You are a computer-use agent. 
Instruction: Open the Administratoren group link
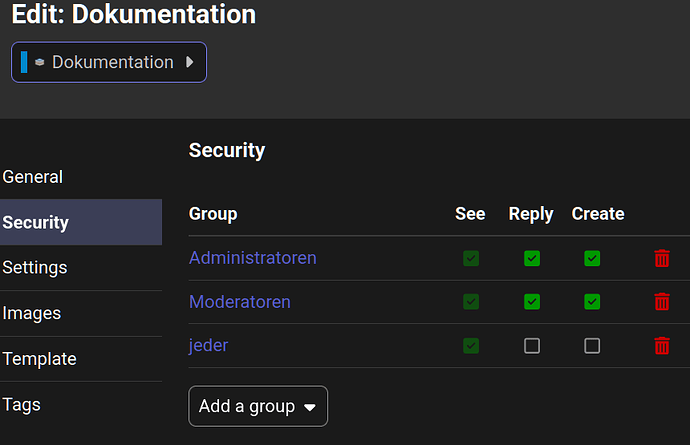pyautogui.click(x=253, y=258)
